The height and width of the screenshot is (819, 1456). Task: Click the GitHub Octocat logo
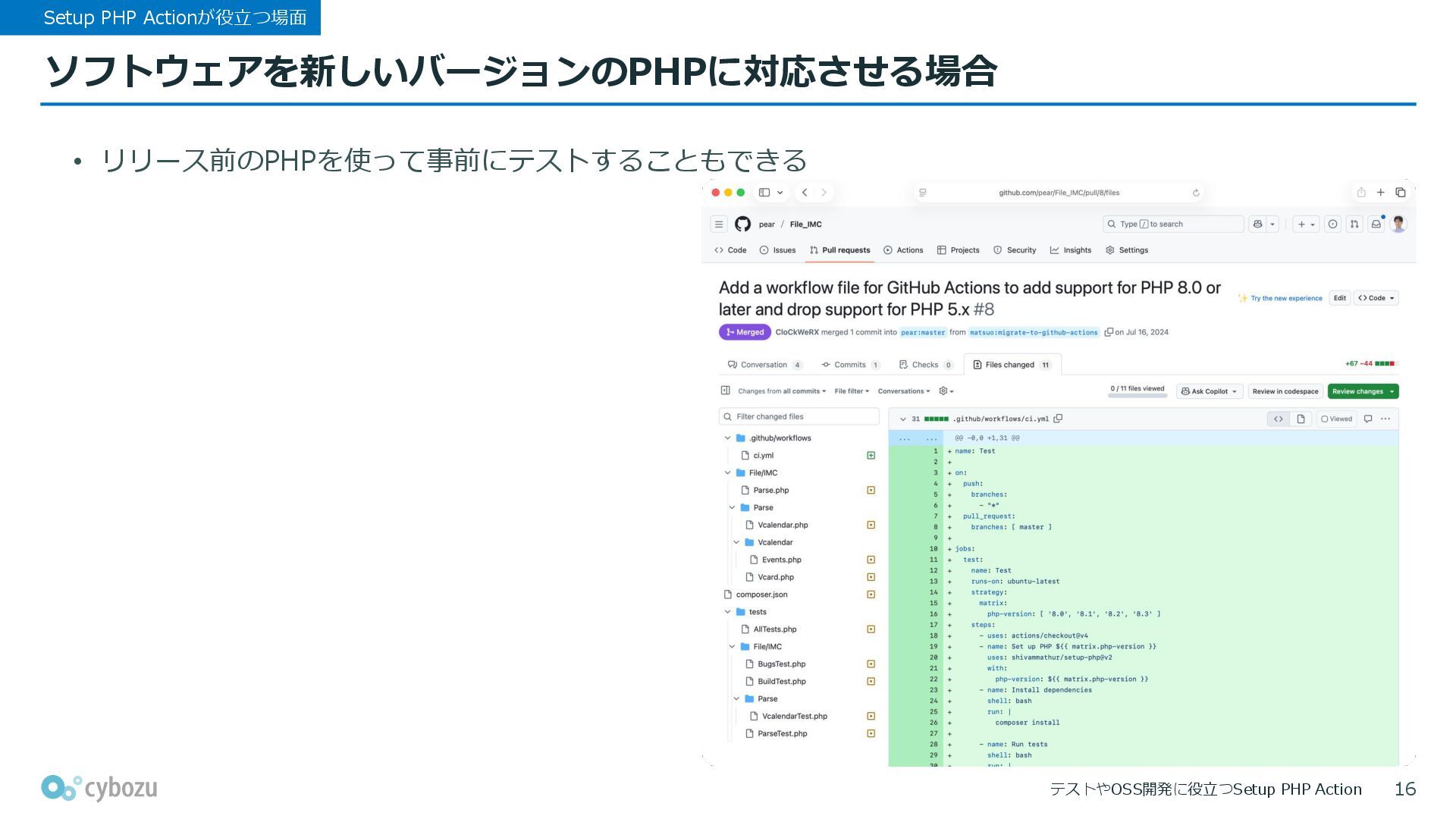(x=742, y=224)
